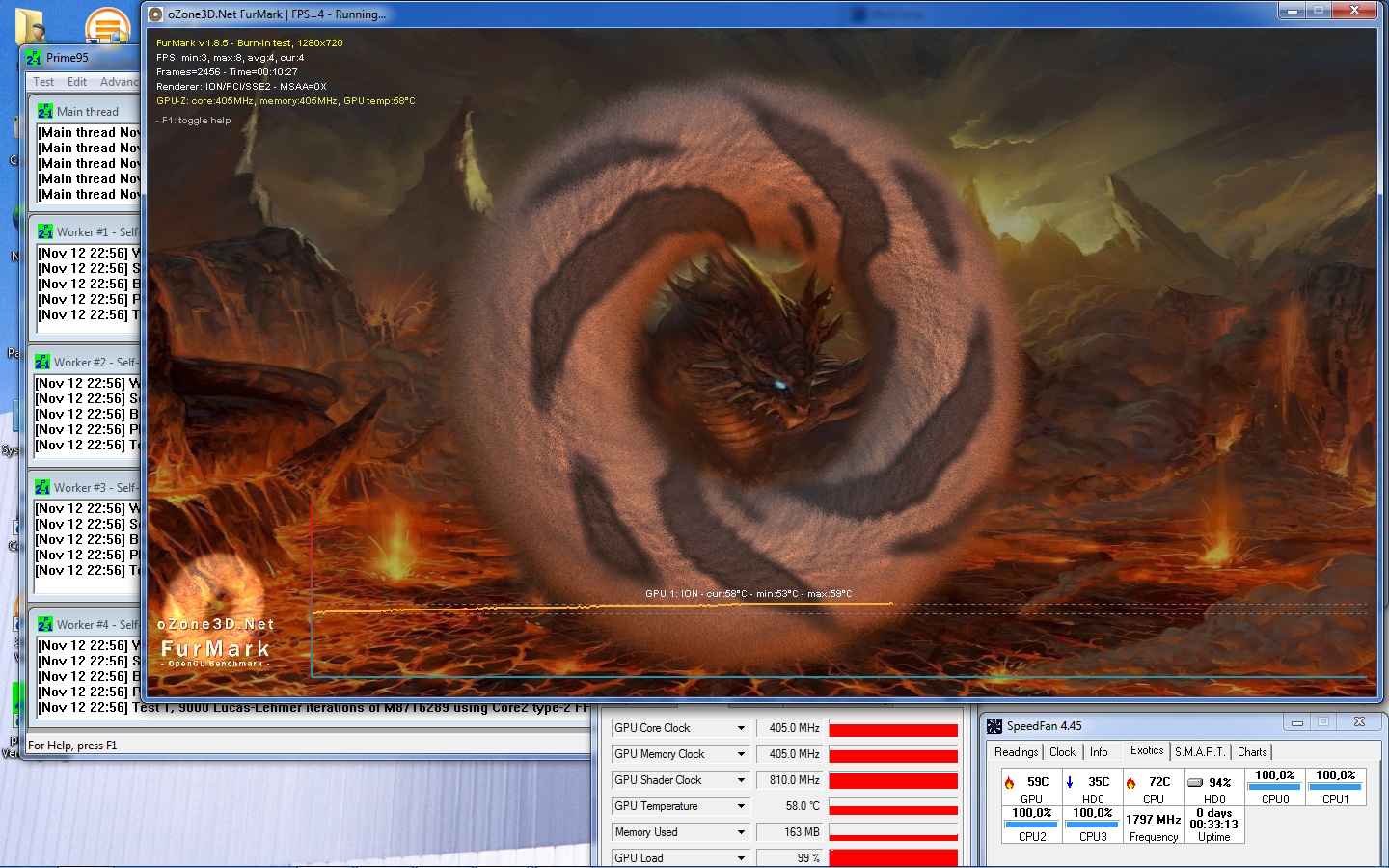Click the FurMark GPU temperature graph label
The width and height of the screenshot is (1389, 868).
(749, 594)
